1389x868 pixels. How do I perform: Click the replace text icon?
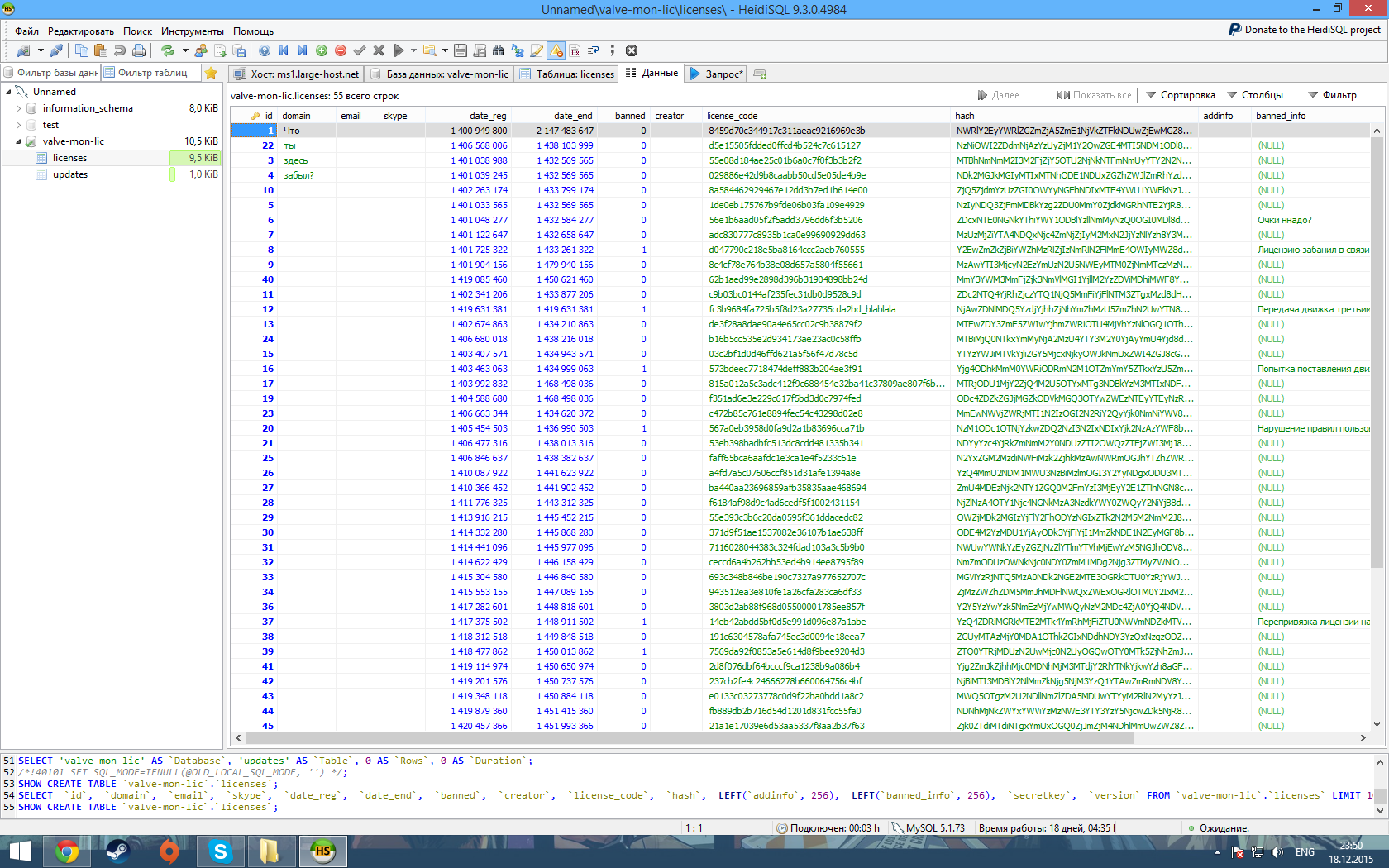(x=518, y=50)
